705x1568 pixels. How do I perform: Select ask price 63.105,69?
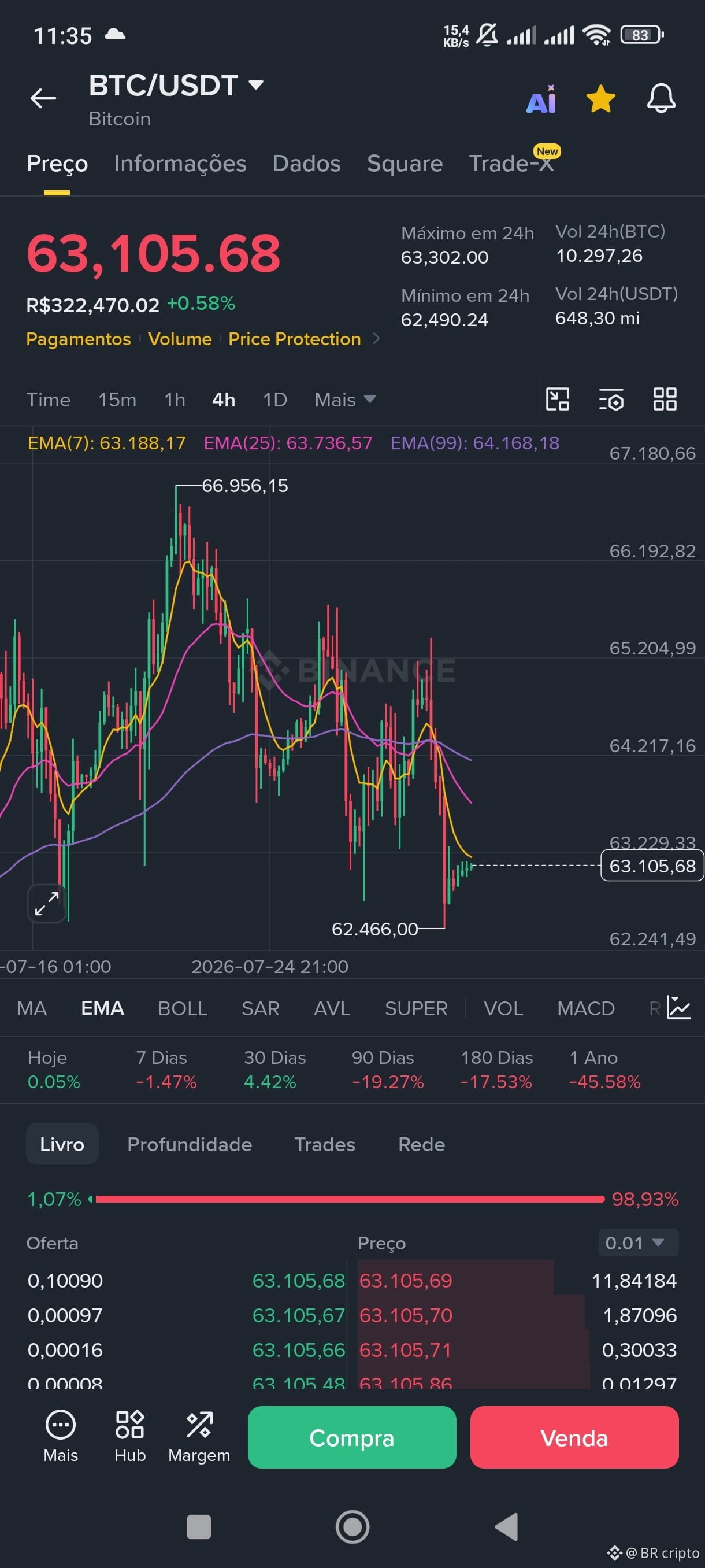[406, 1281]
